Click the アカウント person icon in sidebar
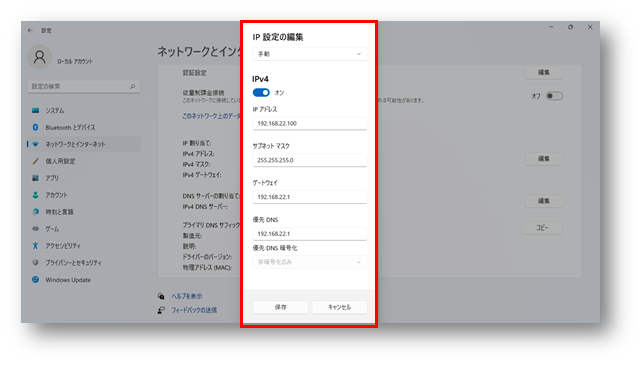The width and height of the screenshot is (642, 365). click(x=36, y=195)
